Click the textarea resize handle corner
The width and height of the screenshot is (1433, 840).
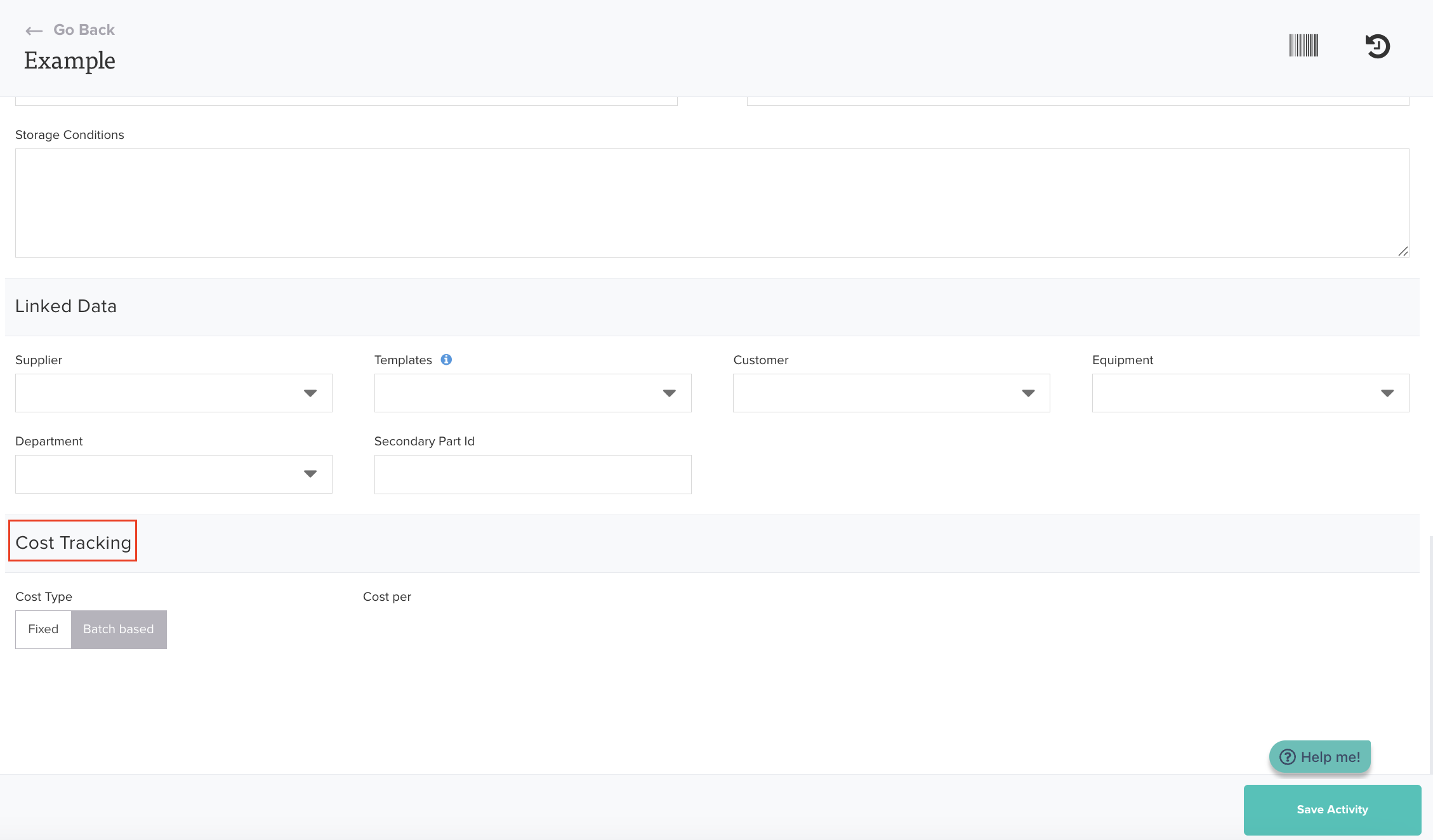1403,251
